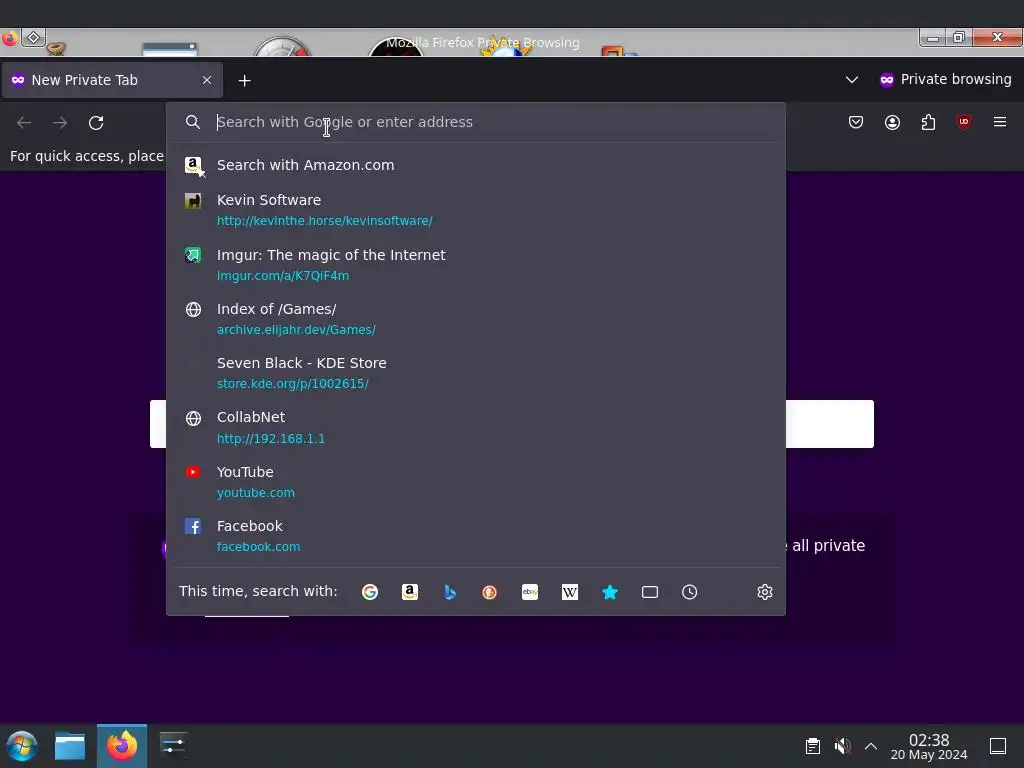This screenshot has height=768, width=1024.
Task: Go forward with the right arrow
Action: point(60,123)
